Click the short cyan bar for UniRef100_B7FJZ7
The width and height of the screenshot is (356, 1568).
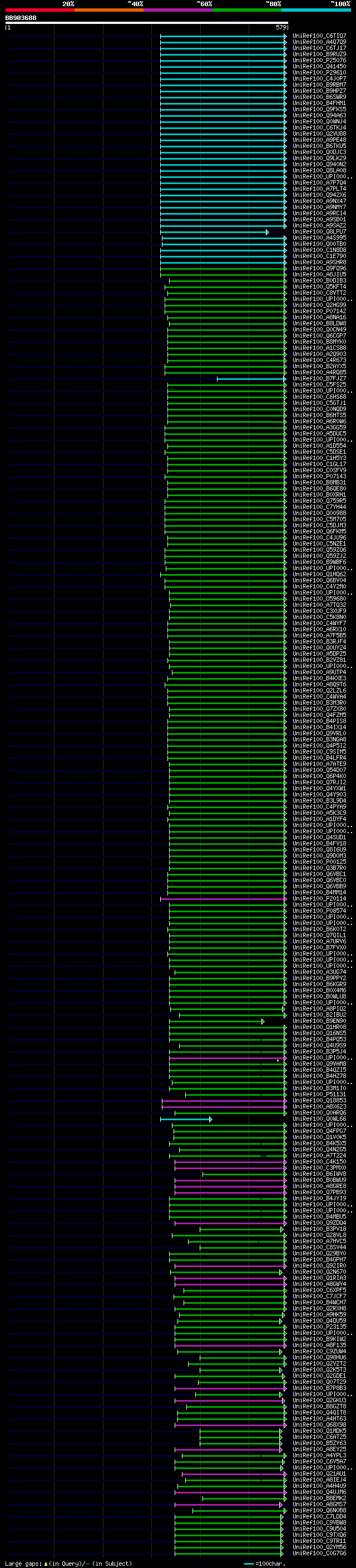click(251, 379)
